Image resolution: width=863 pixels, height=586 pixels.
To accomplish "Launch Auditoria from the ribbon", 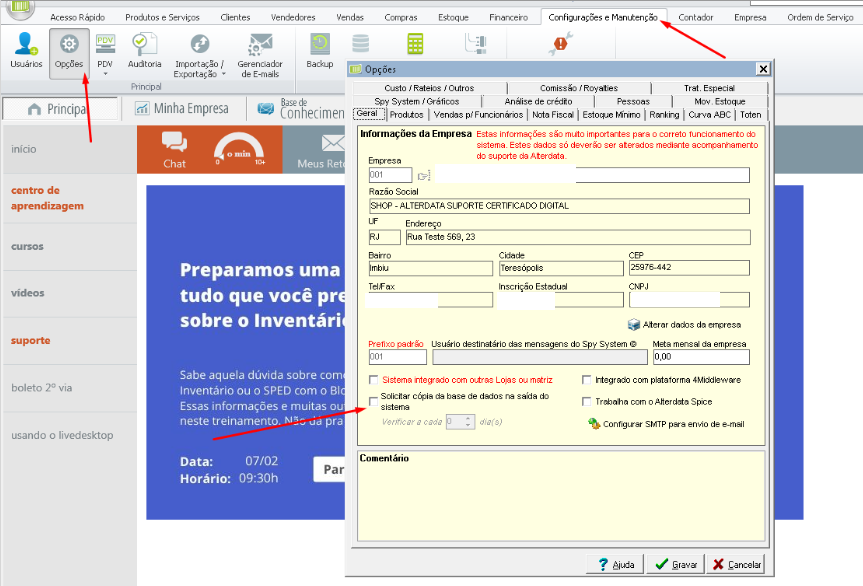I will 144,50.
